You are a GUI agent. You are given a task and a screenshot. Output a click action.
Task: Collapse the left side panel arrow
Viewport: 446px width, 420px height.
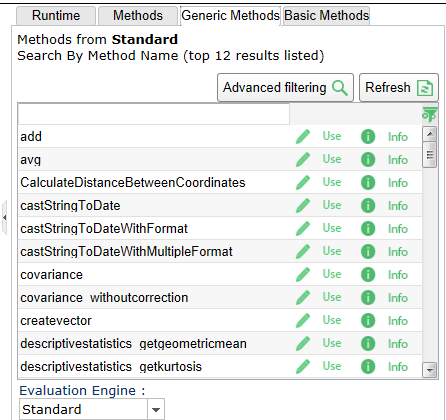click(x=4, y=217)
